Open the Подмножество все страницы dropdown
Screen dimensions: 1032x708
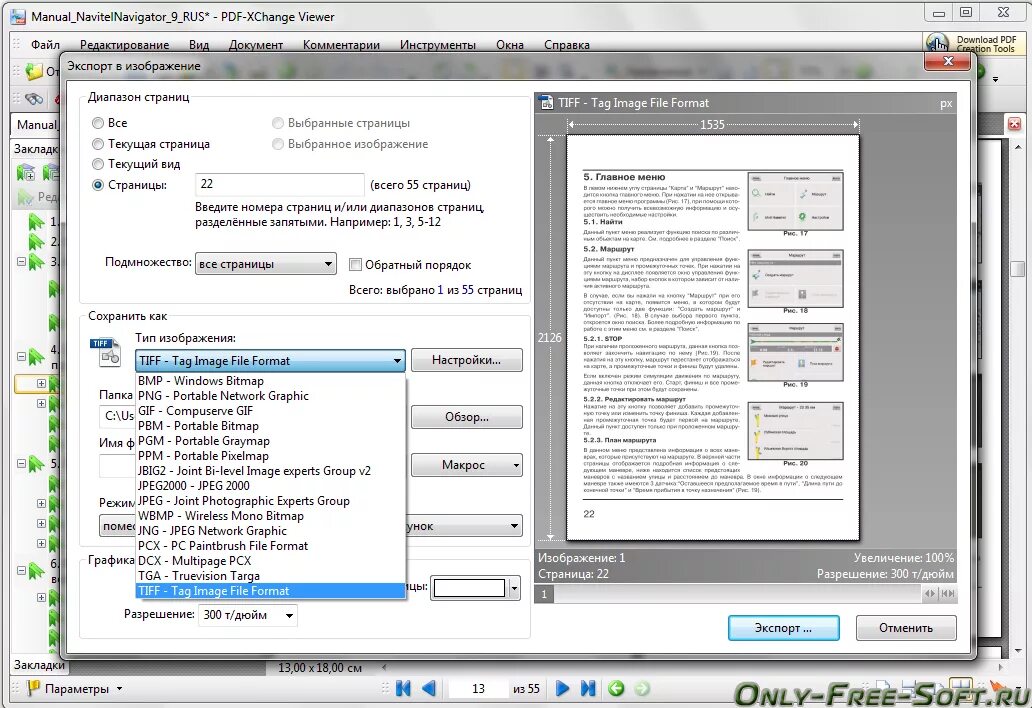266,264
